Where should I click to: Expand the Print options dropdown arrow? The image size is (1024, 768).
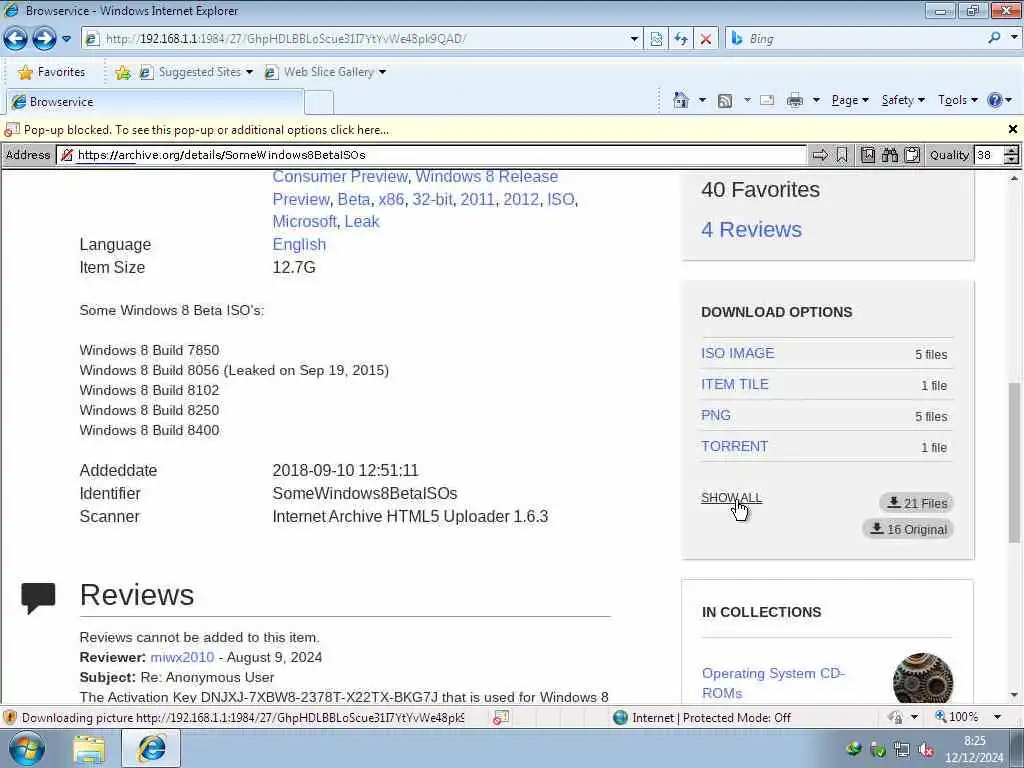coord(816,101)
